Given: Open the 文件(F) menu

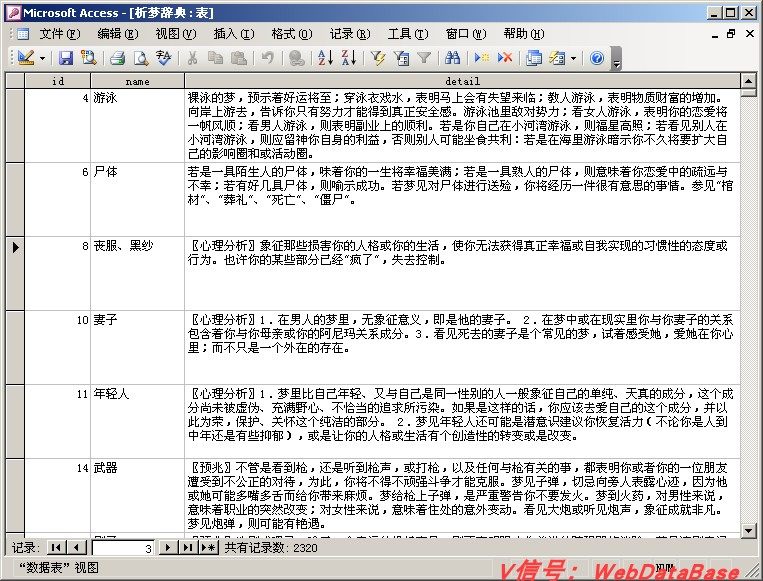Looking at the screenshot, I should 59,34.
